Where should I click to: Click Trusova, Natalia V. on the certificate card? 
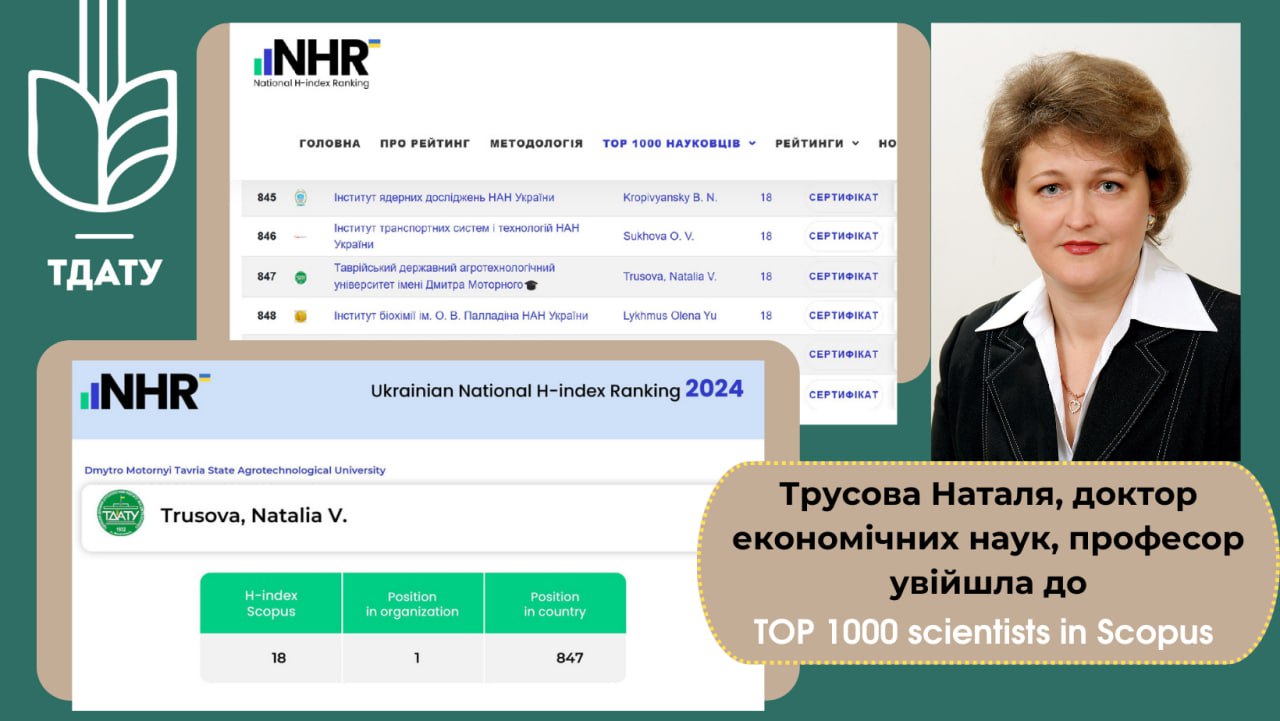point(254,517)
